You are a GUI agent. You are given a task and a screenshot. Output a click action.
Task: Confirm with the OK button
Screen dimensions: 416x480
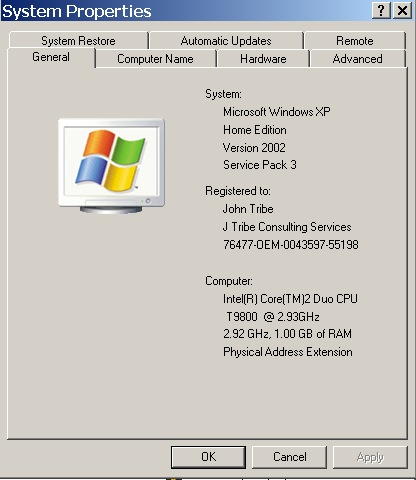208,457
